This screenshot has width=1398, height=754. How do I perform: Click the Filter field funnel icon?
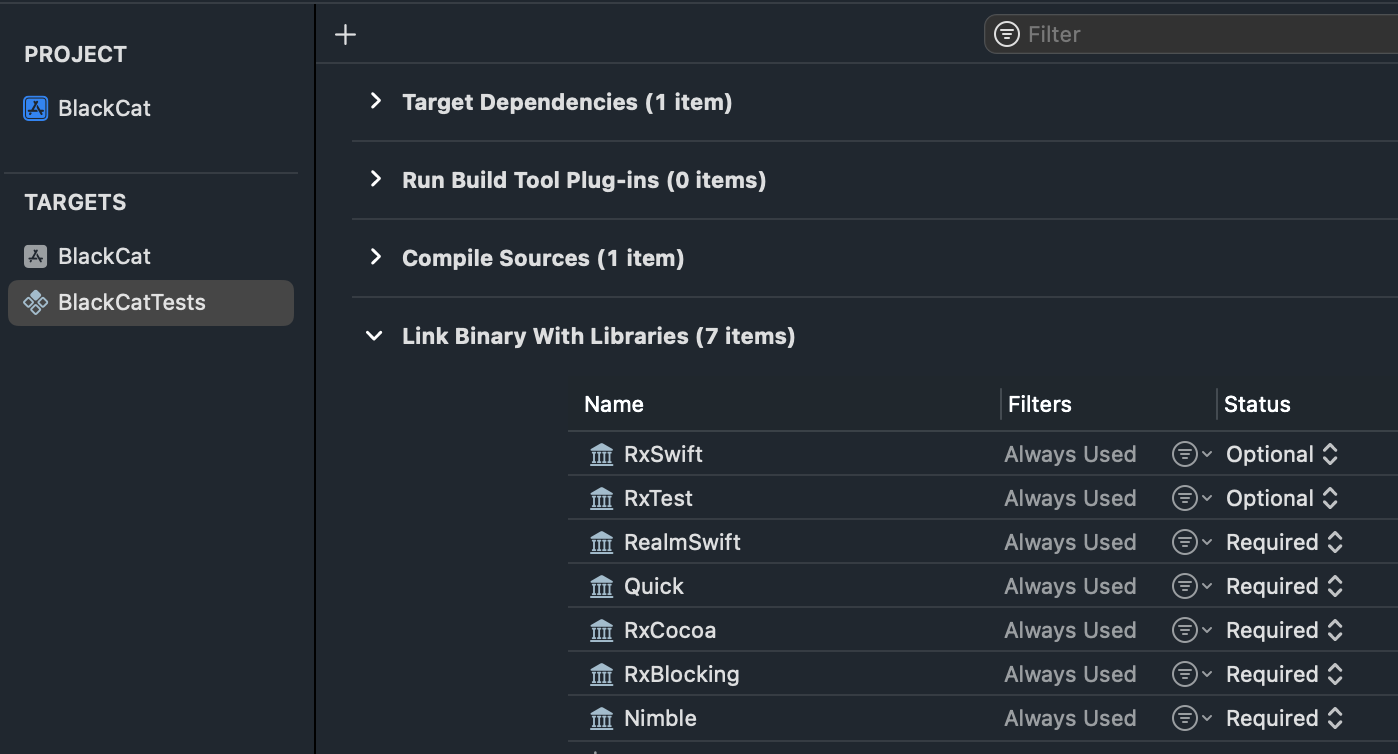tap(1007, 35)
